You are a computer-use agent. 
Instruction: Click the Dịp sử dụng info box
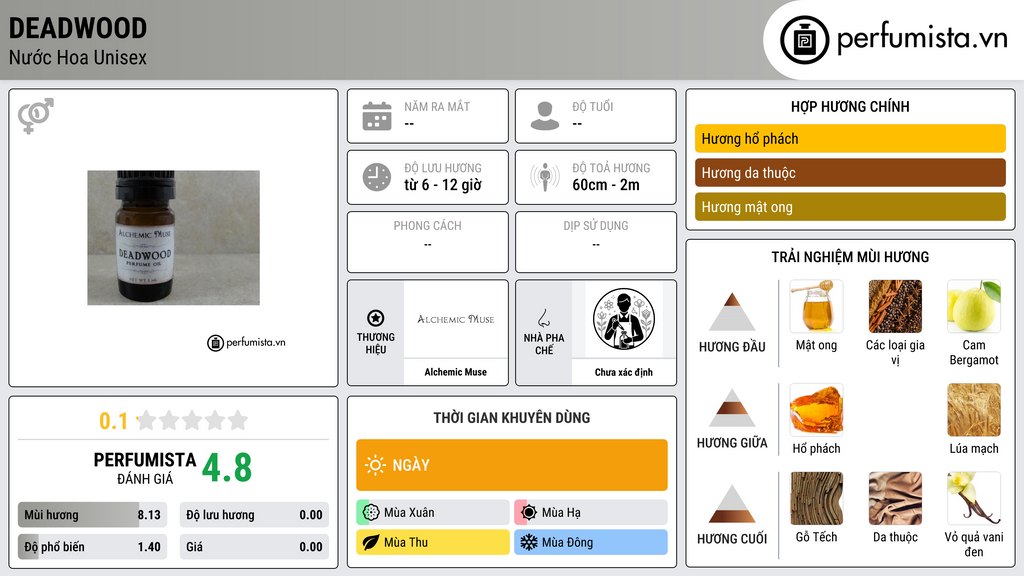(x=596, y=242)
